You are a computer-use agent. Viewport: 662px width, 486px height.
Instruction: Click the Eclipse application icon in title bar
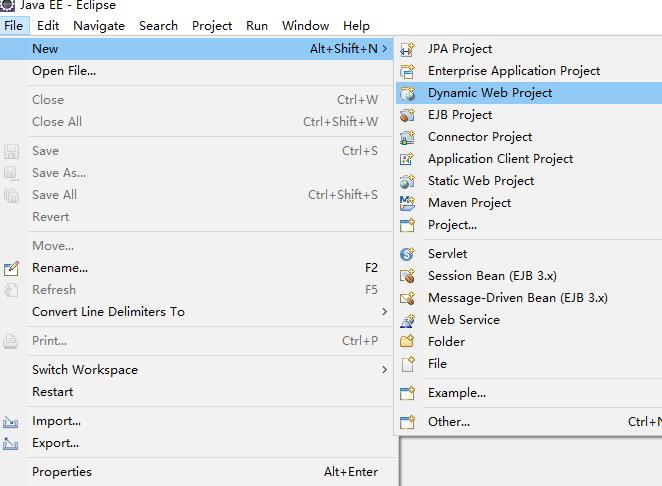[x=8, y=5]
